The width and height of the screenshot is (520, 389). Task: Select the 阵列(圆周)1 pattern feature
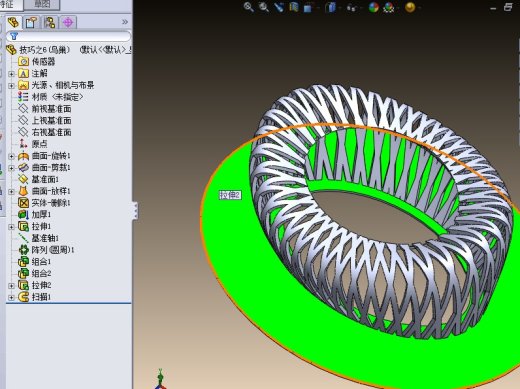pos(53,250)
